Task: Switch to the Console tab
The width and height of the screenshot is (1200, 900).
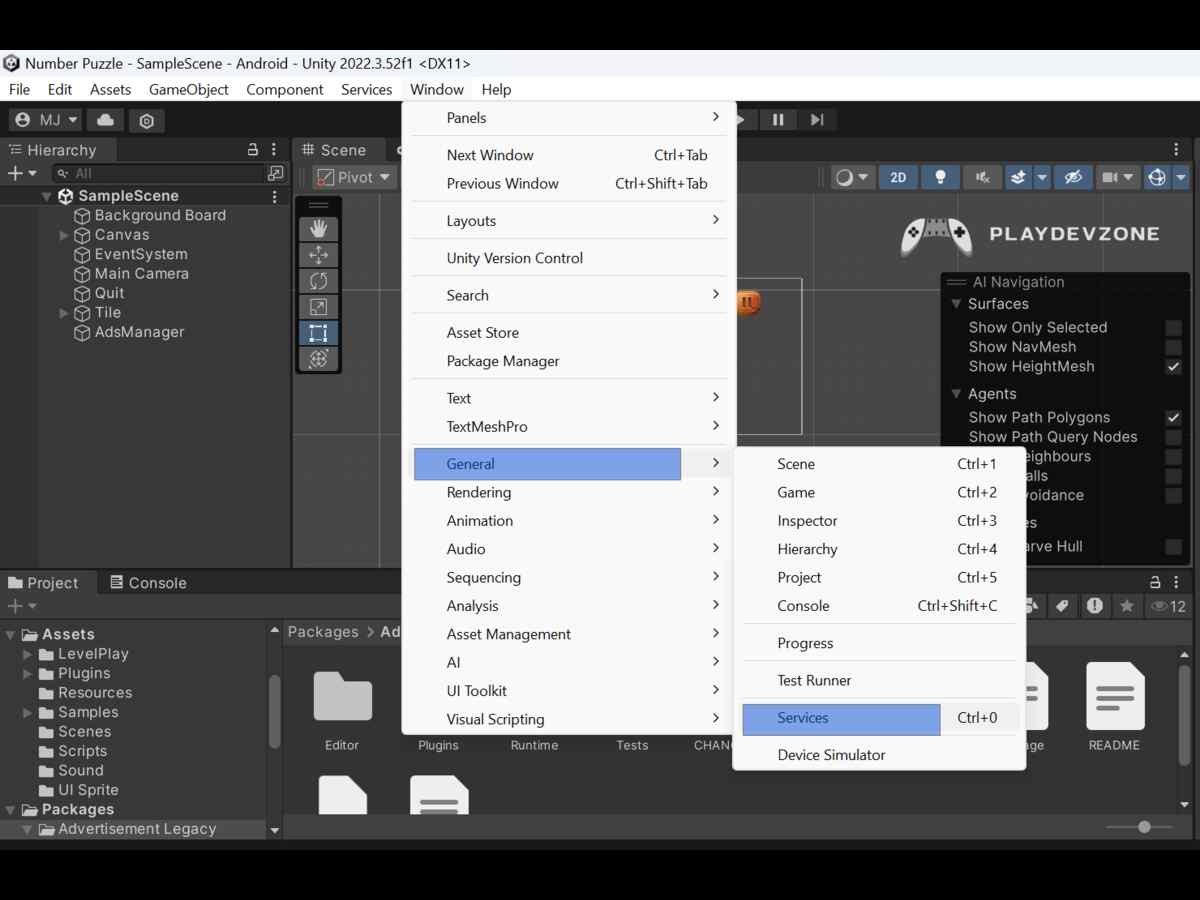Action: (x=148, y=583)
